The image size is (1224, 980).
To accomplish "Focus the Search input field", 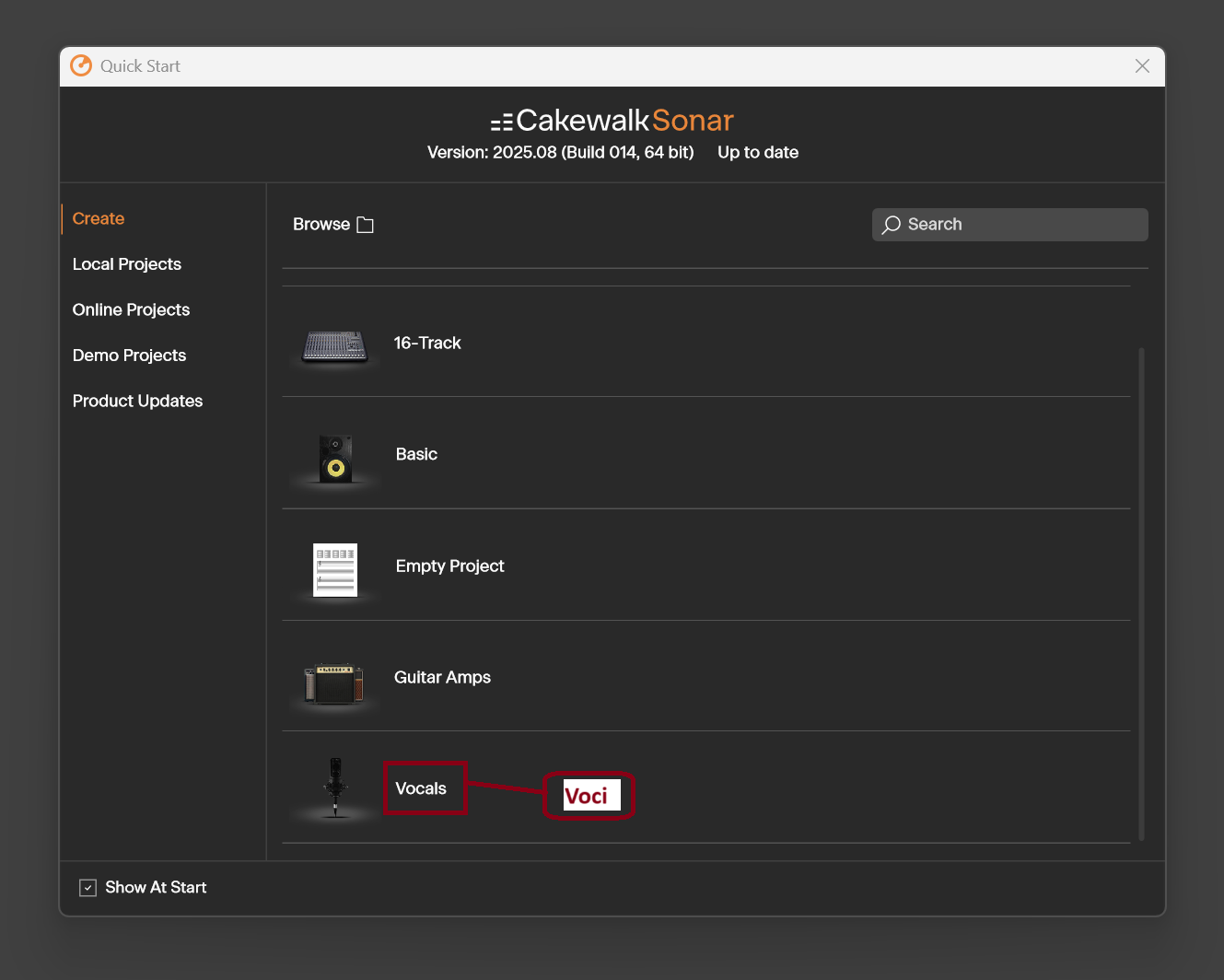I will (1009, 225).
